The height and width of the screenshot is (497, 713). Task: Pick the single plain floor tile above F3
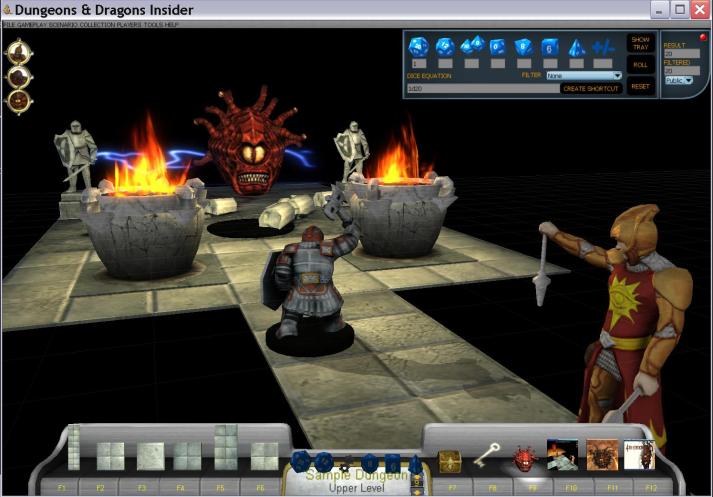[x=151, y=457]
